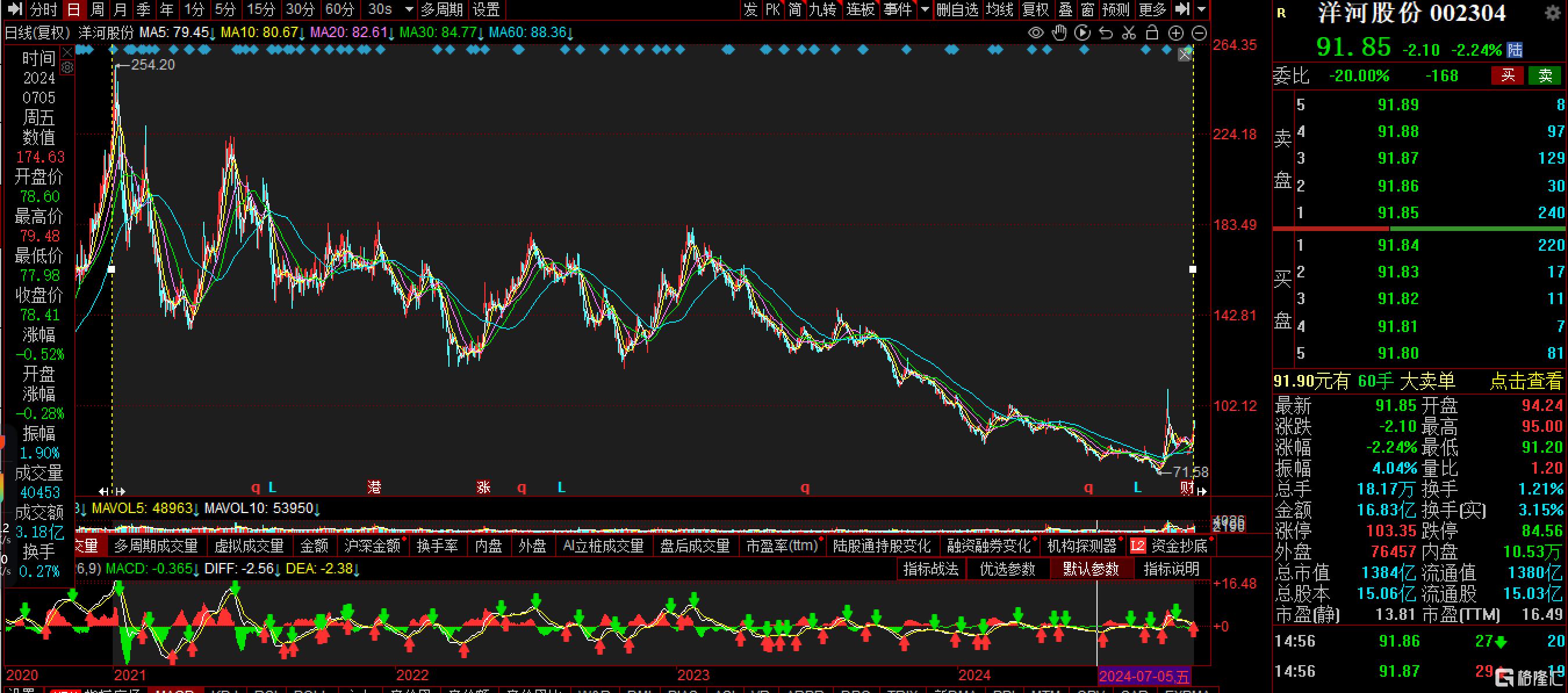Select 换手率 indicator tab
This screenshot has width=1568, height=693.
437,546
